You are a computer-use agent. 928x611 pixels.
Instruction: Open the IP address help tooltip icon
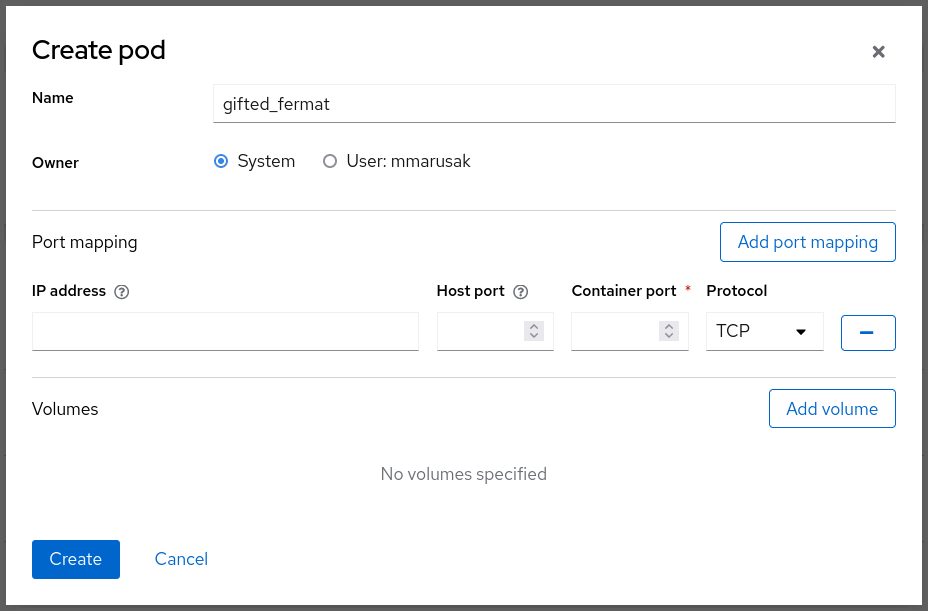click(x=122, y=292)
